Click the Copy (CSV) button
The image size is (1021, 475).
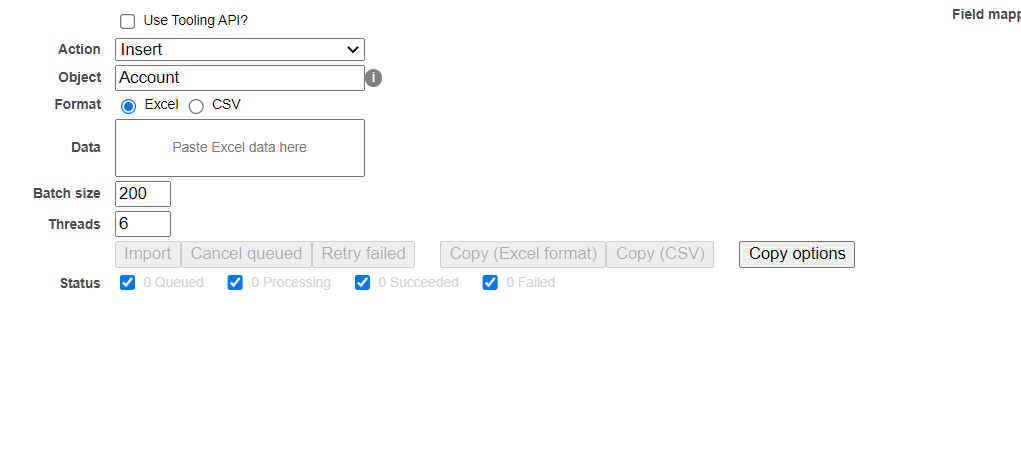click(x=660, y=254)
